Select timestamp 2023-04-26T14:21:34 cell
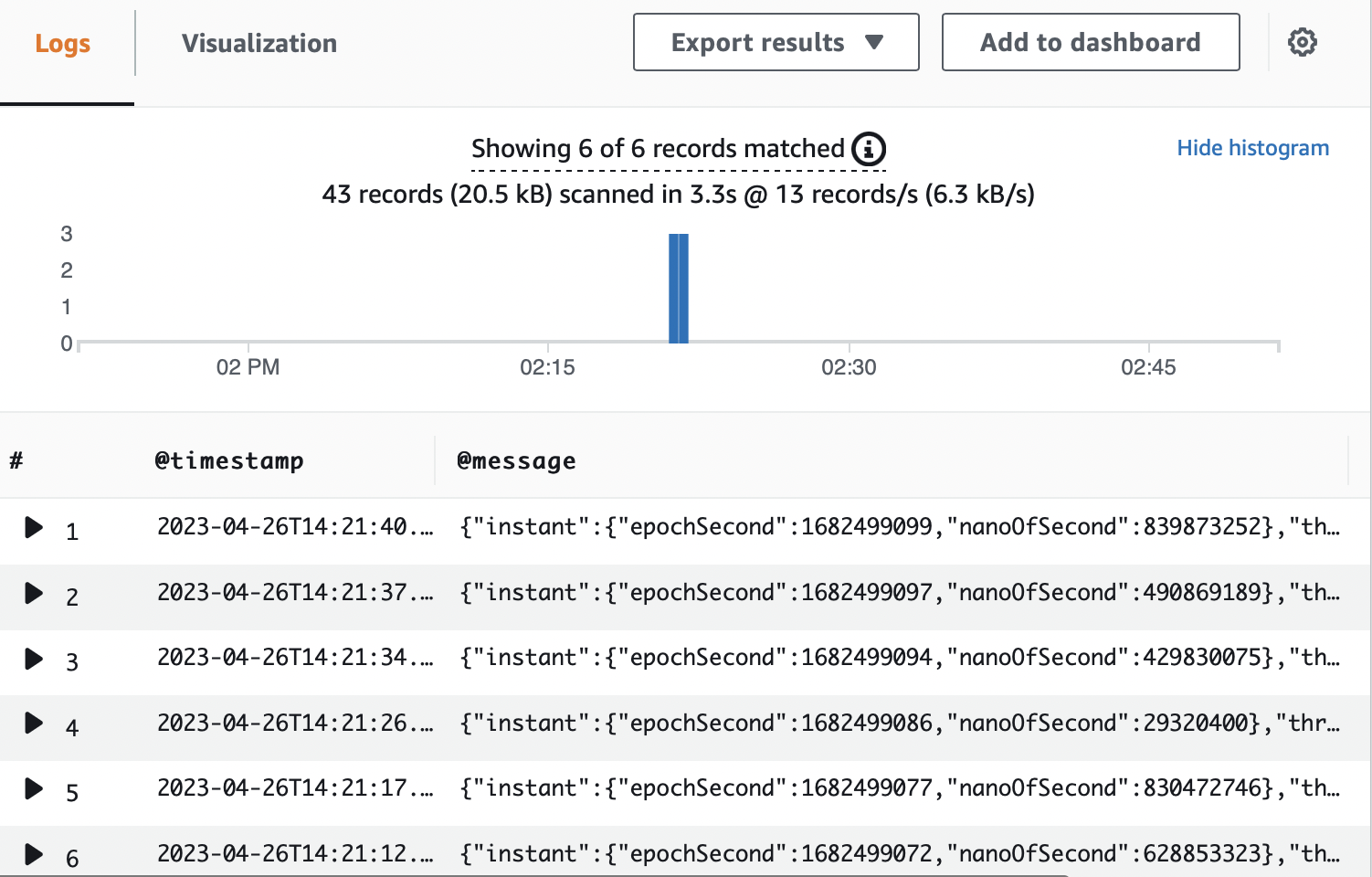This screenshot has height=877, width=1372. tap(294, 658)
